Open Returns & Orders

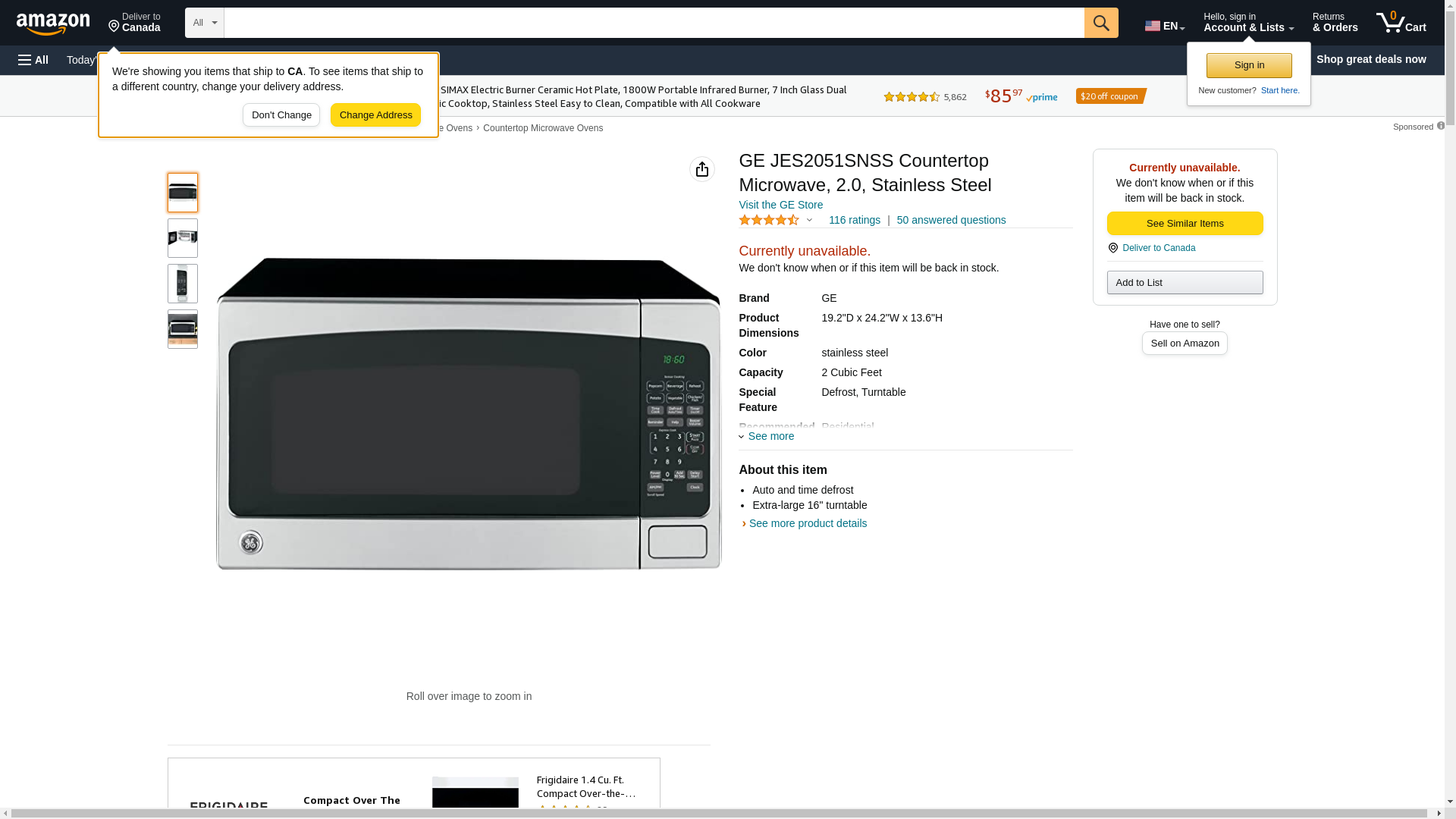point(1334,23)
